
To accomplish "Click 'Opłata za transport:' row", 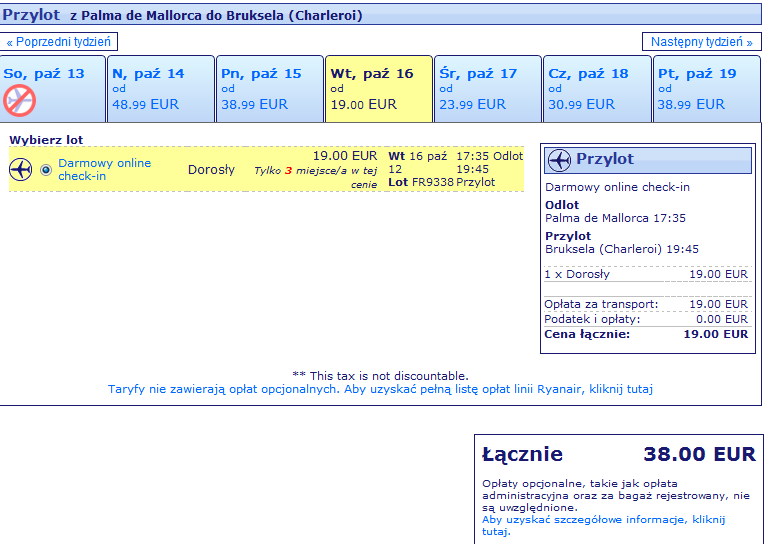I will coord(646,304).
